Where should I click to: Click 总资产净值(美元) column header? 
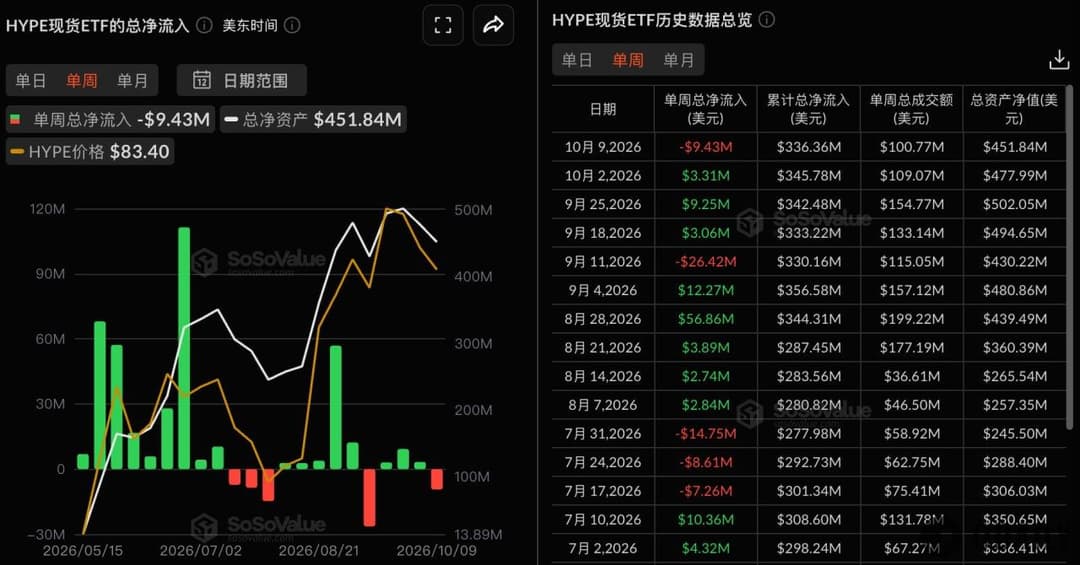tap(1014, 109)
